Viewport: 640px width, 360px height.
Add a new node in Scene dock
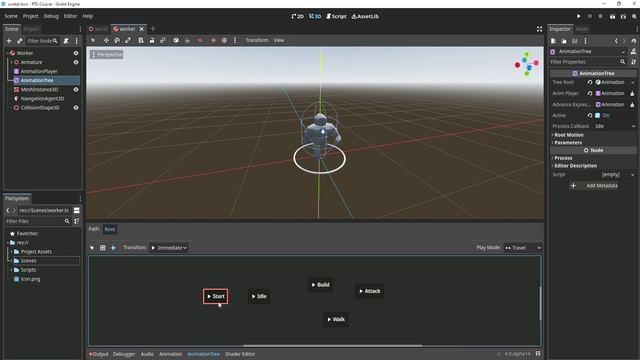(x=9, y=41)
